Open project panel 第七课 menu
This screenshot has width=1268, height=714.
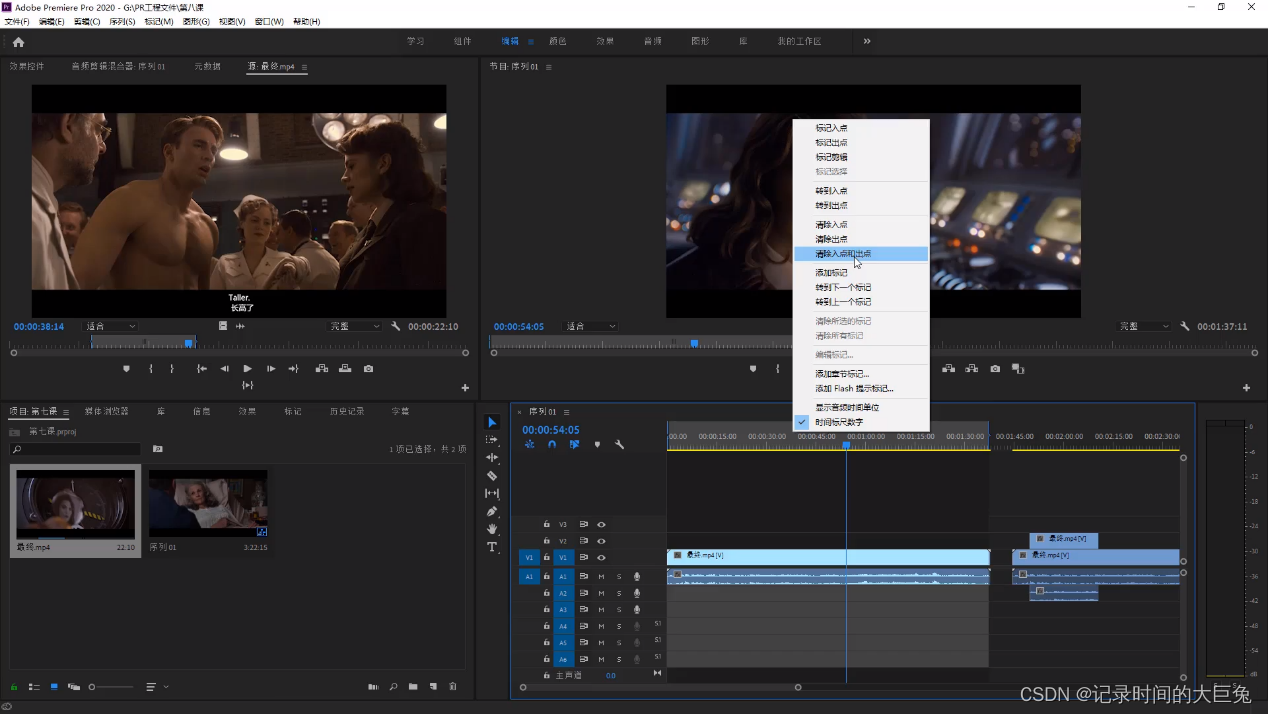[66, 412]
